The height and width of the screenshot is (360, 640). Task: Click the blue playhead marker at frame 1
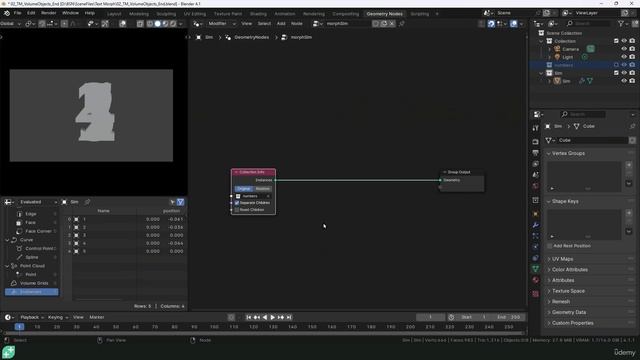[x=19, y=327]
